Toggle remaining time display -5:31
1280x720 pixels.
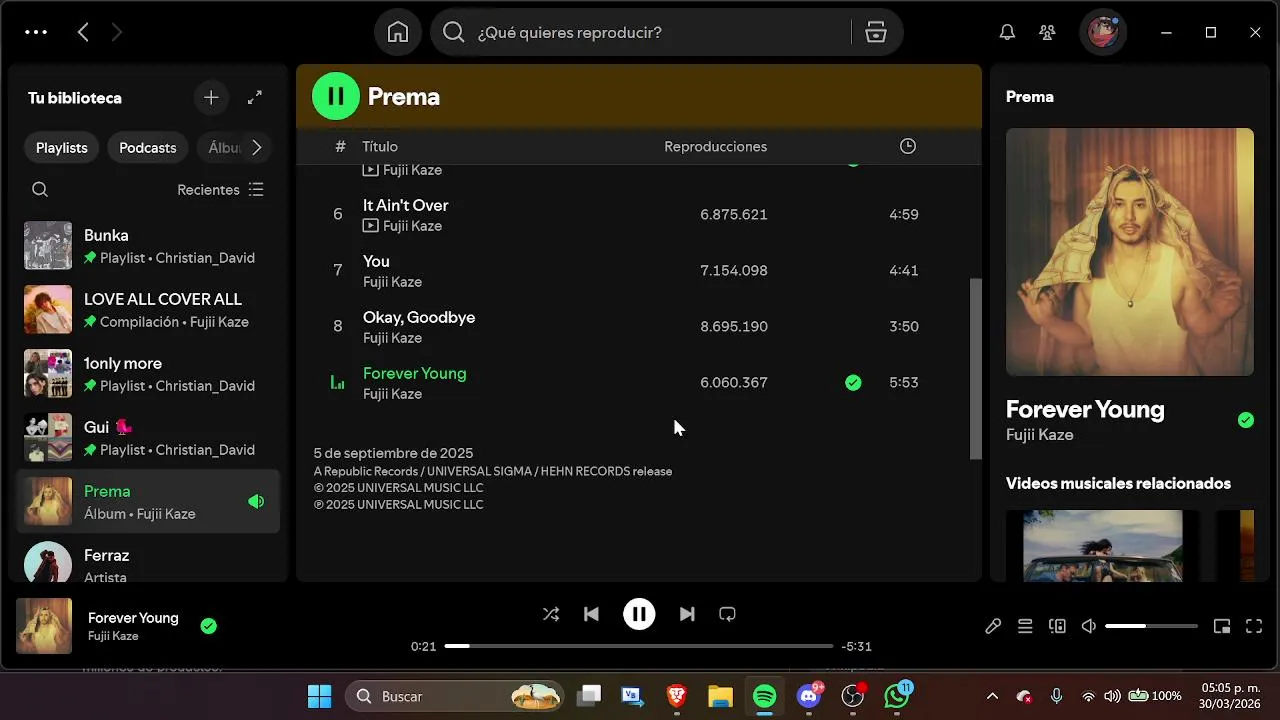click(x=857, y=646)
